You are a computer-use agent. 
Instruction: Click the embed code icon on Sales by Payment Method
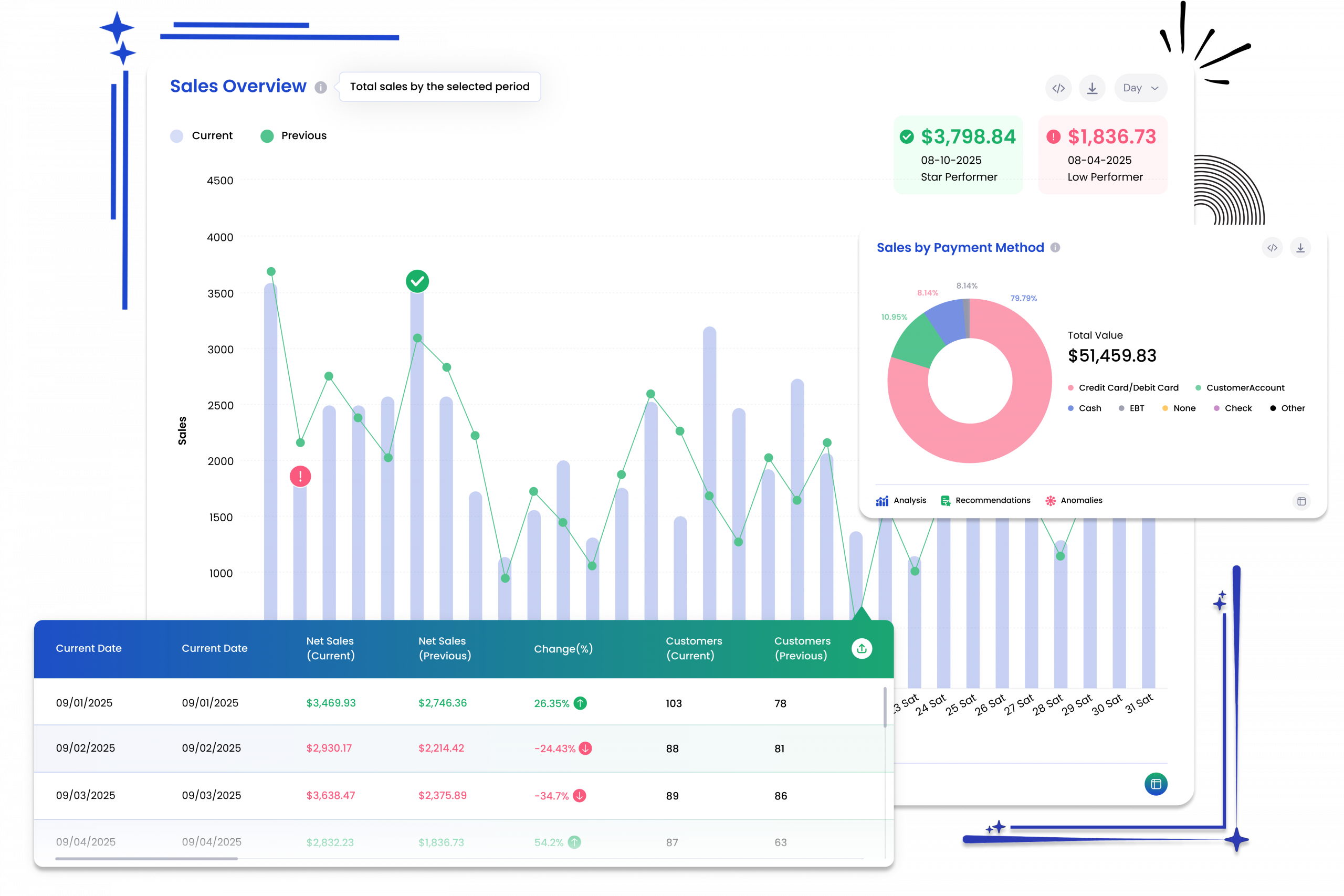(x=1273, y=247)
